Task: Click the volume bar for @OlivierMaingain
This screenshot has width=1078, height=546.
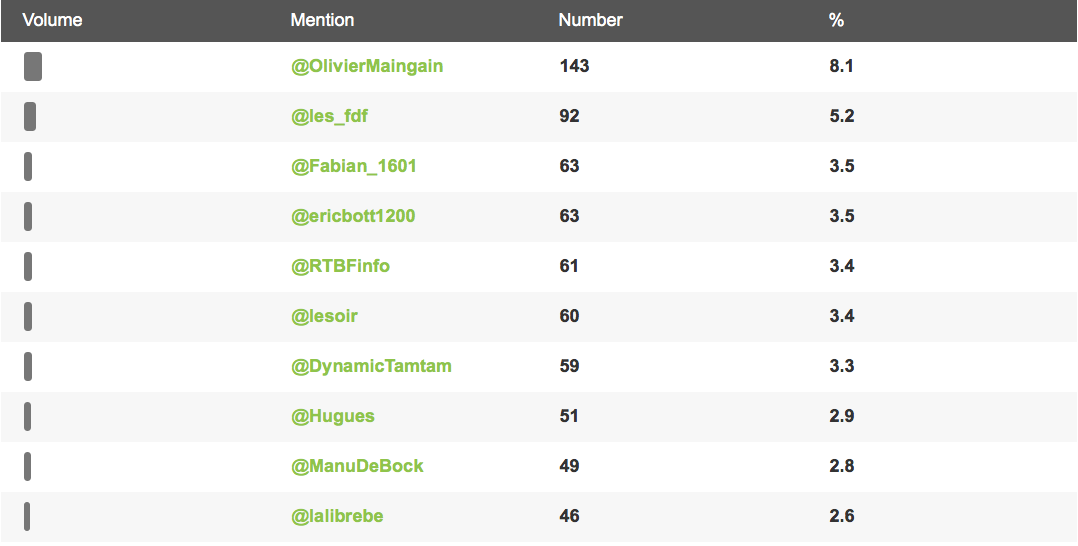Action: point(33,66)
